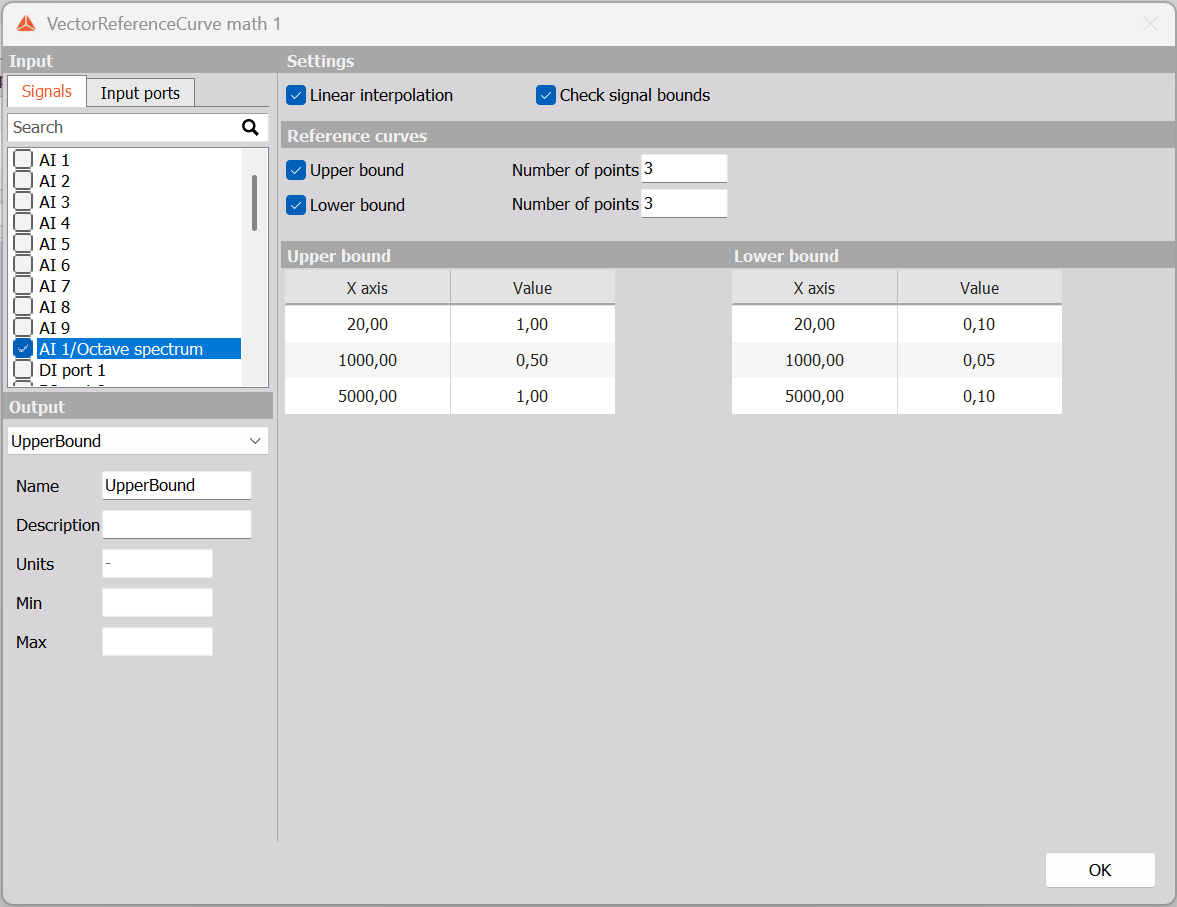
Task: Click Upper bound X axis 5000,00 cell
Action: coord(367,396)
